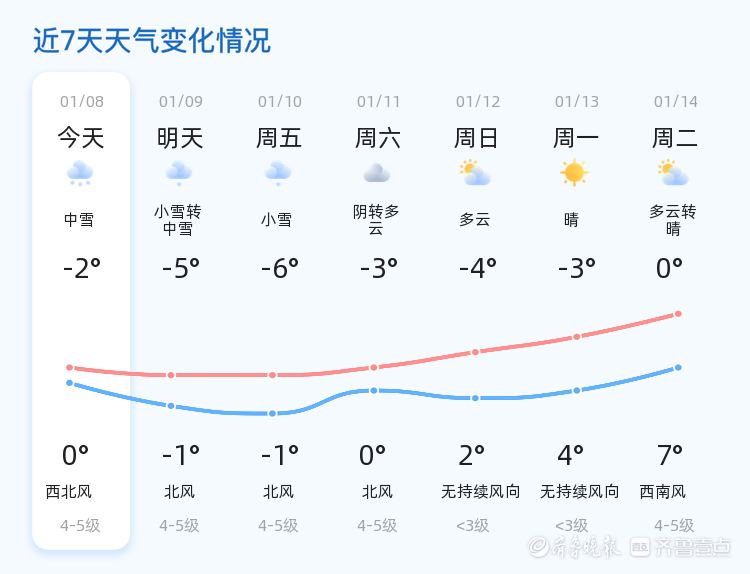750x574 pixels.
Task: Click the snow icon for 周五
Action: pos(278,174)
